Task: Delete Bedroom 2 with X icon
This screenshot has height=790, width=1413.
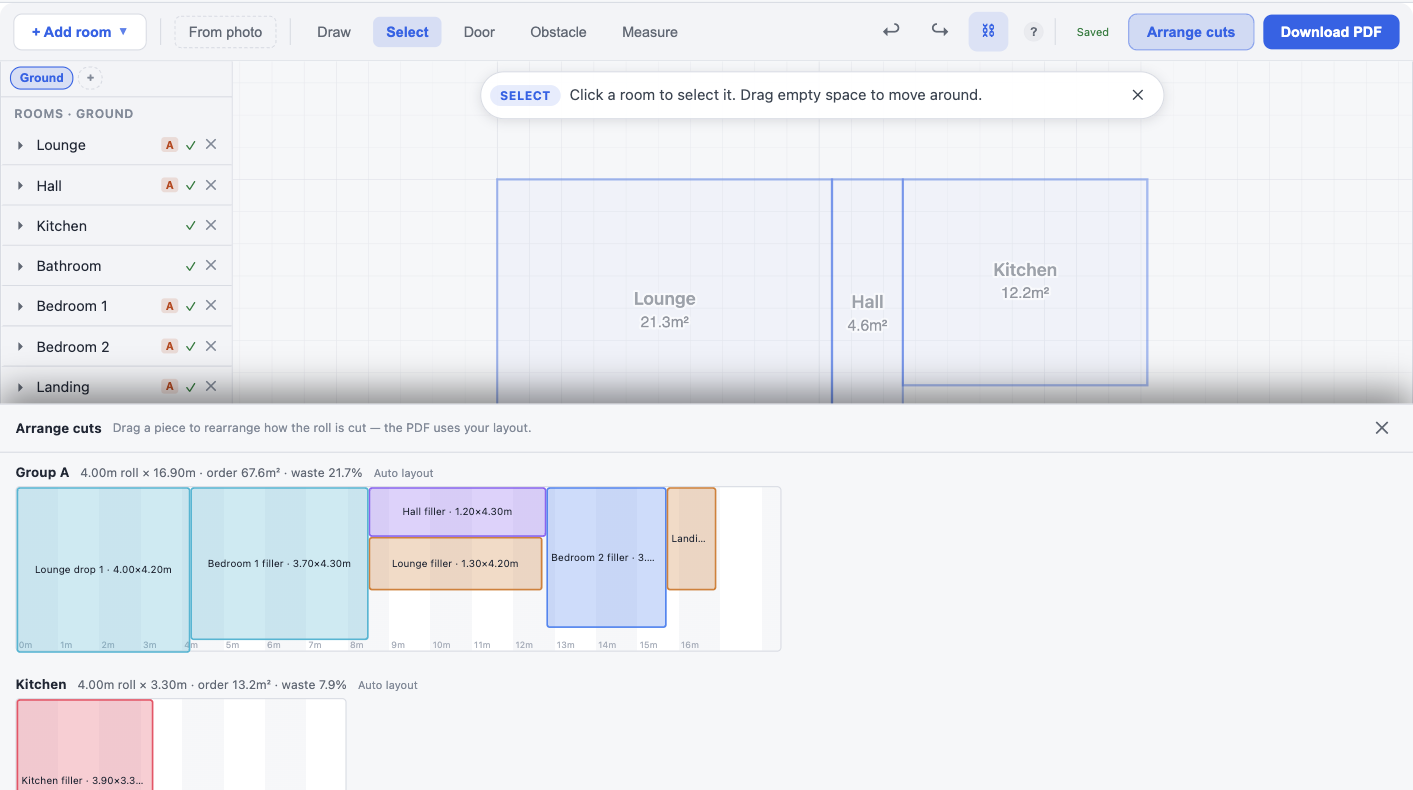Action: coord(211,346)
